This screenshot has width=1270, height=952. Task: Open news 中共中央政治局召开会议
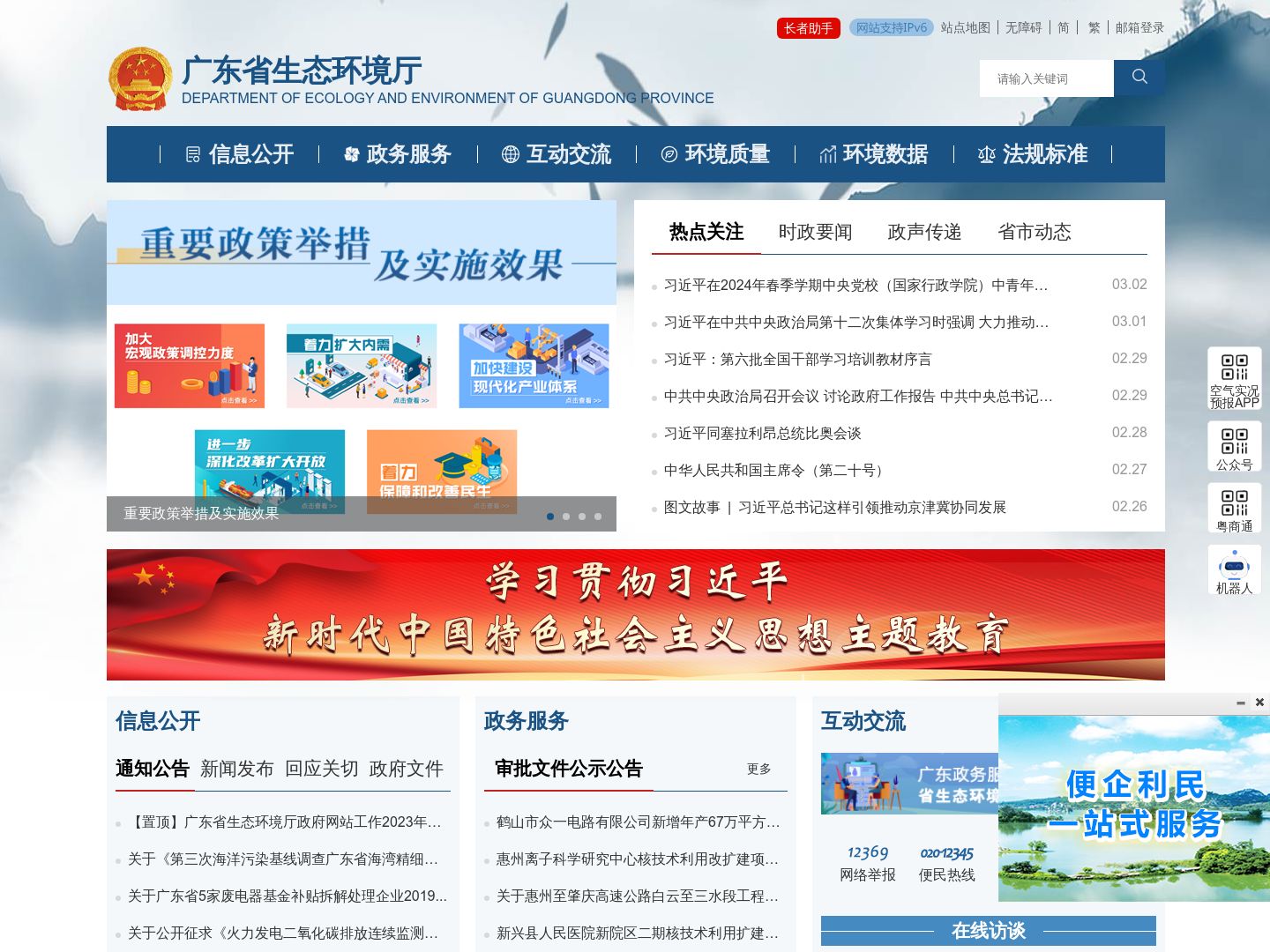click(x=858, y=396)
